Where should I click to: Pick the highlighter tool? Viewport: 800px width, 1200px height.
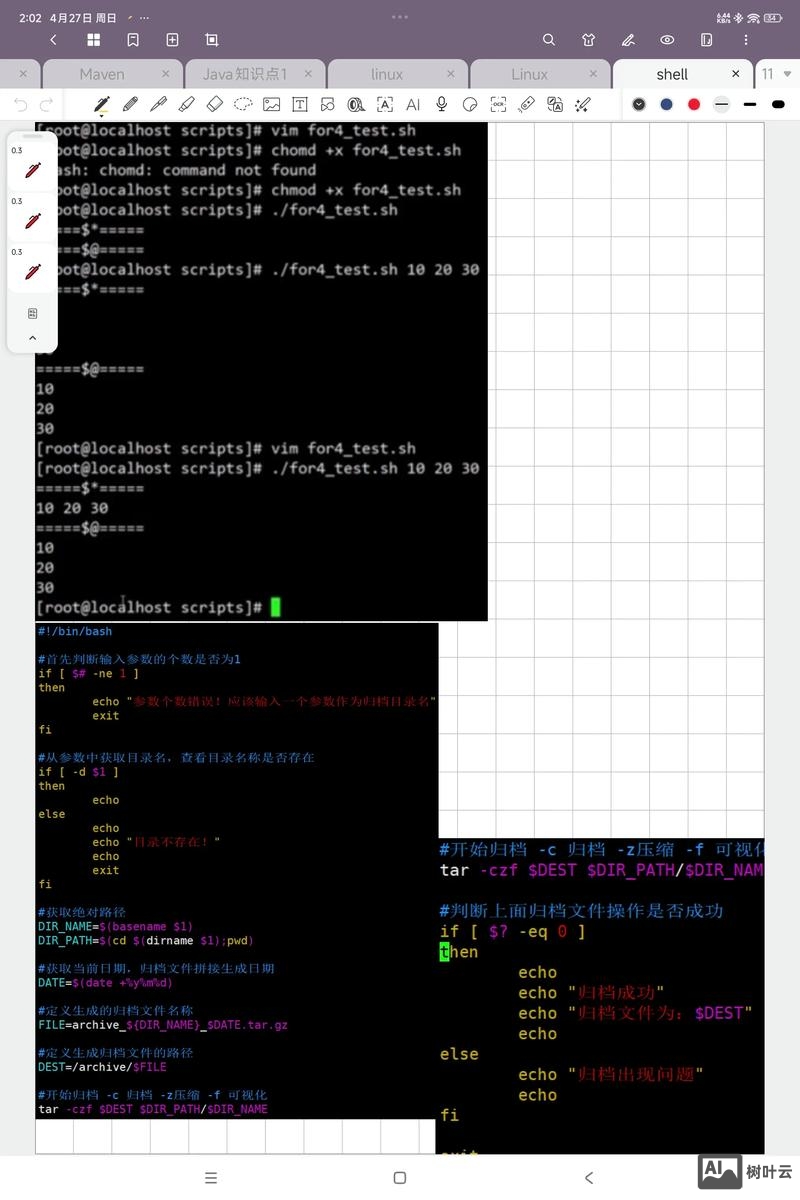[184, 104]
